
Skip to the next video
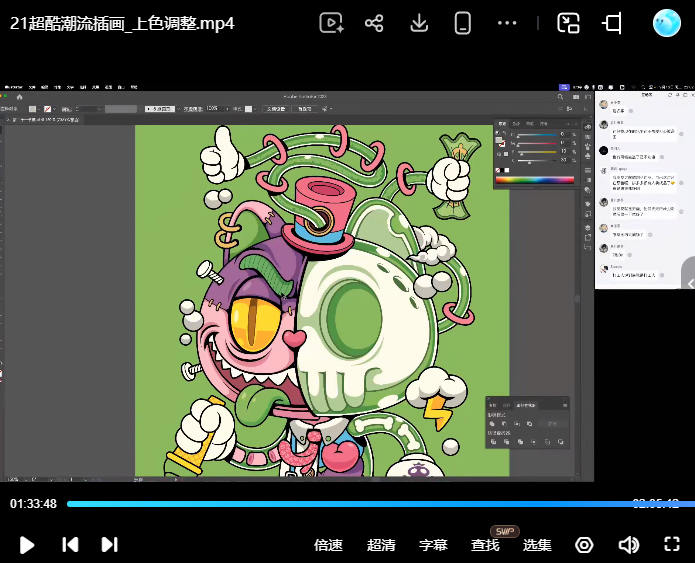(x=109, y=545)
